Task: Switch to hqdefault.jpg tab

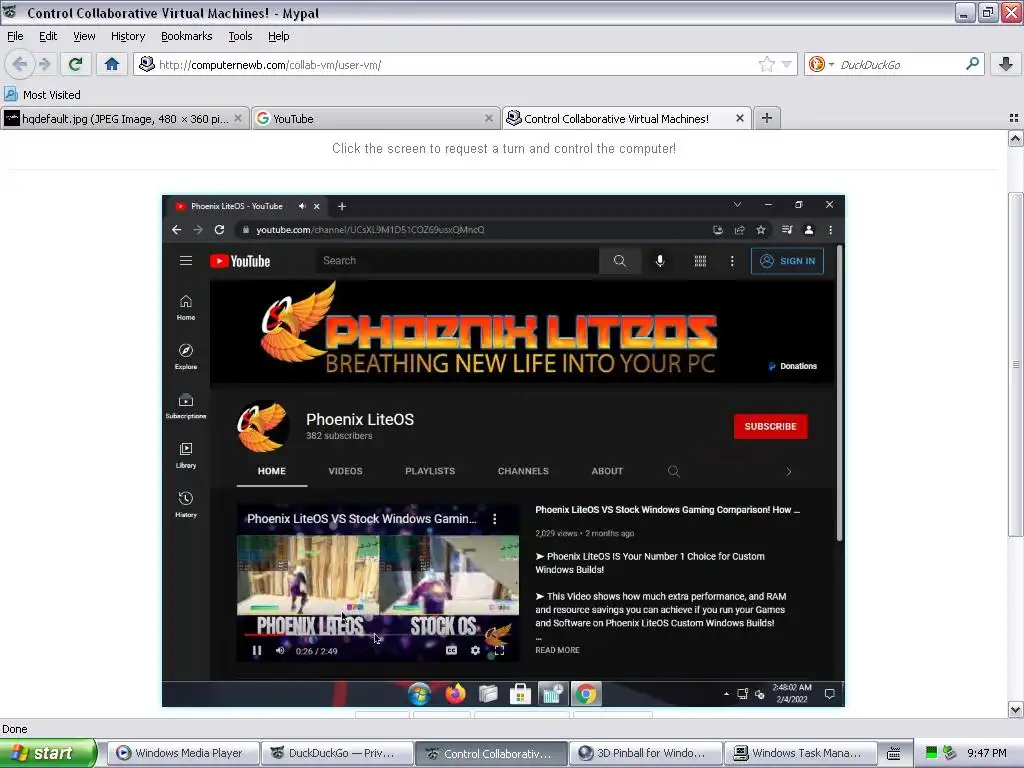Action: click(124, 118)
